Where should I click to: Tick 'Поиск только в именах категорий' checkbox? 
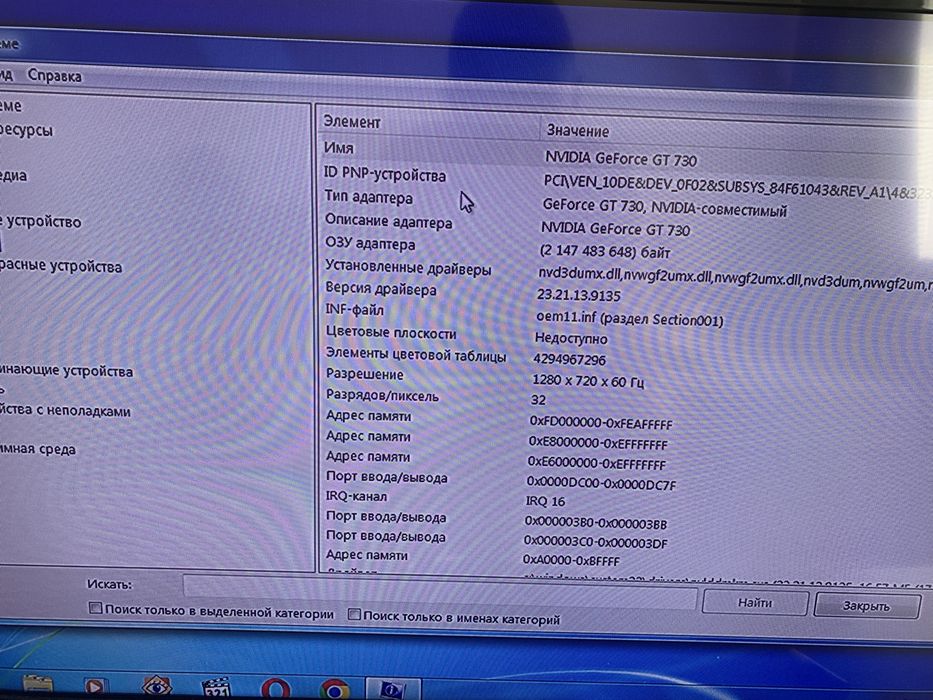354,614
